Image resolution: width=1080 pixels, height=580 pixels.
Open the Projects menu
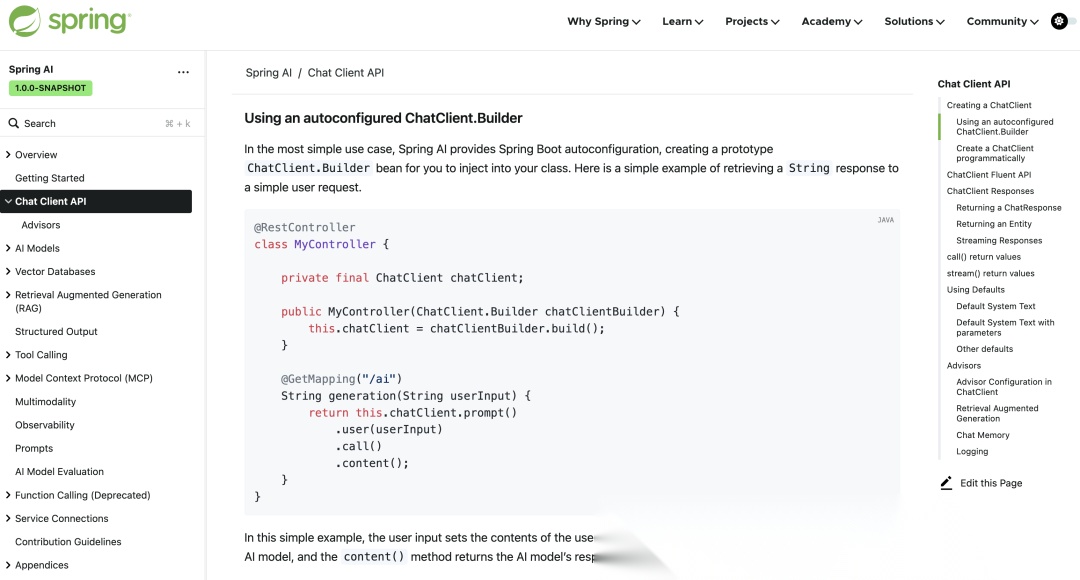pyautogui.click(x=752, y=21)
